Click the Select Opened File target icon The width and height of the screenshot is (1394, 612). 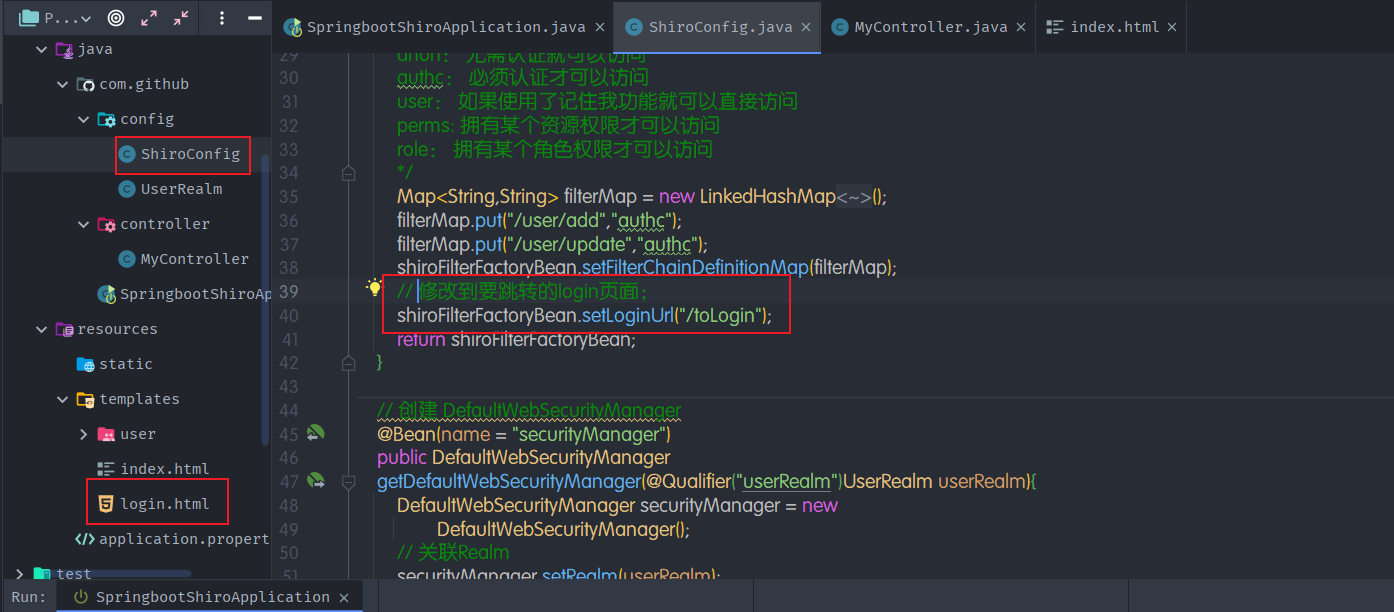coord(116,18)
